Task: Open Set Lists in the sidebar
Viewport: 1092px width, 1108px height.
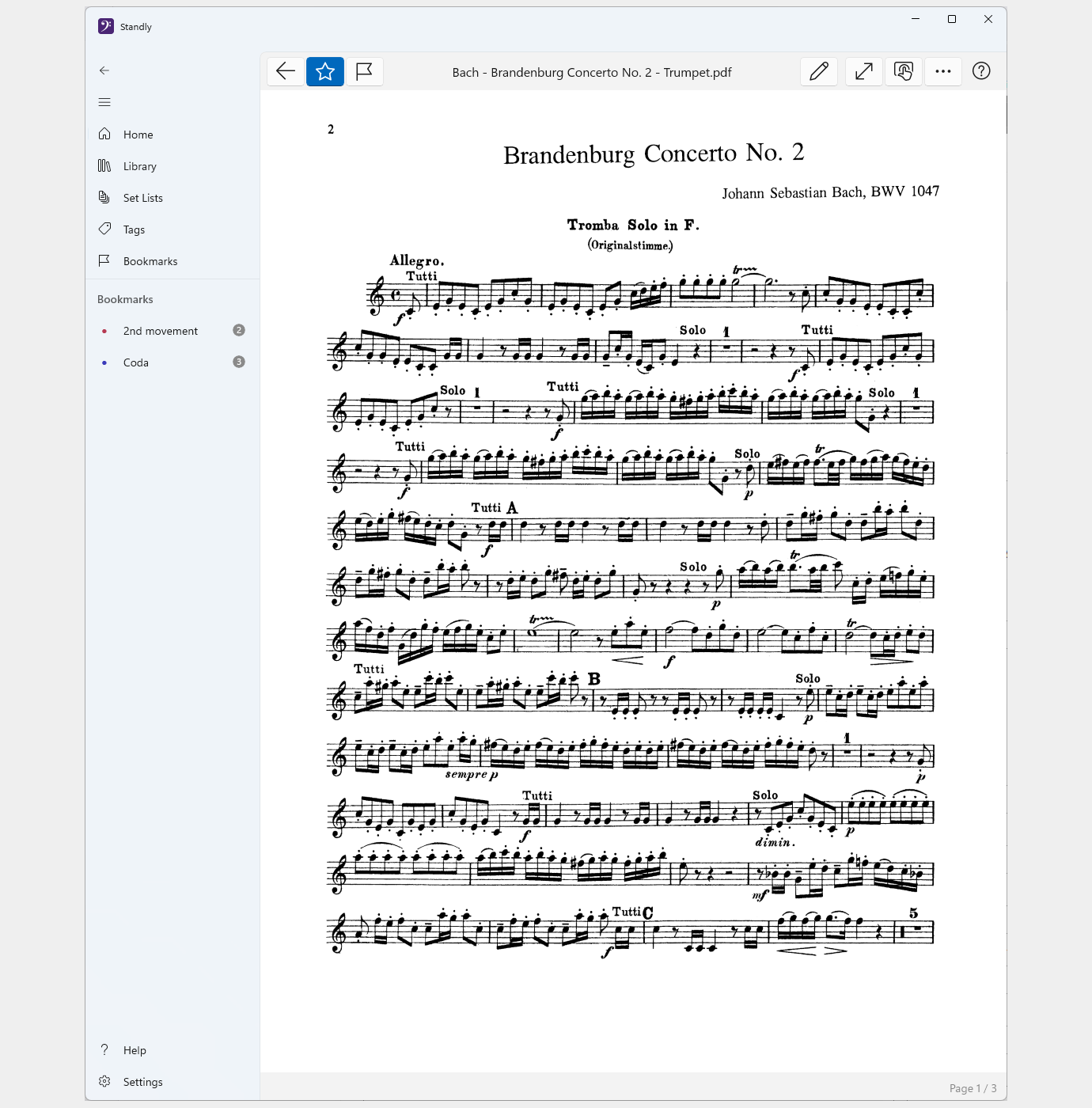Action: 173,198
